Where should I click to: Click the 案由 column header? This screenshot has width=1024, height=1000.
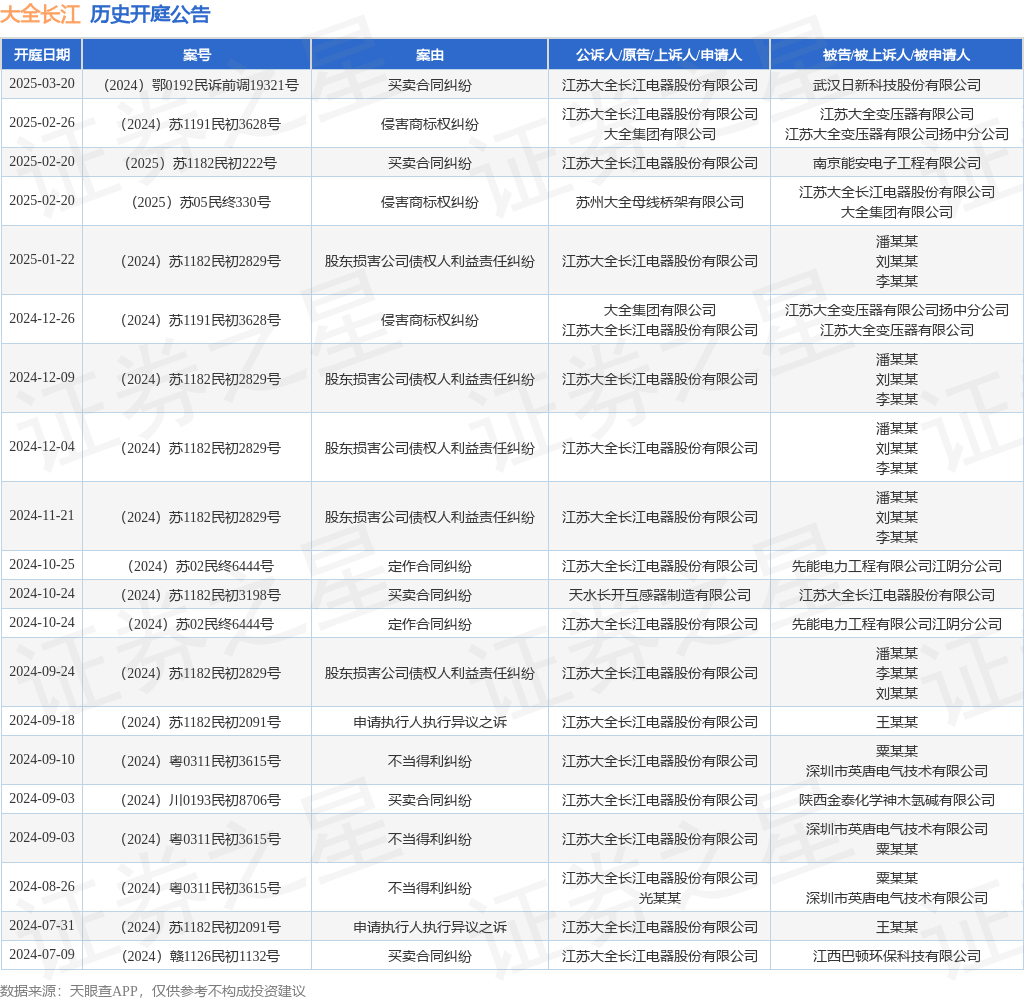pos(430,55)
